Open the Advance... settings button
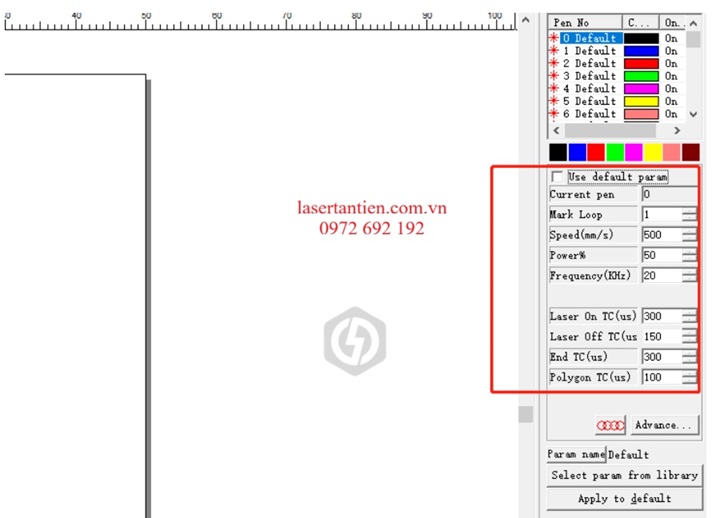 [x=664, y=425]
